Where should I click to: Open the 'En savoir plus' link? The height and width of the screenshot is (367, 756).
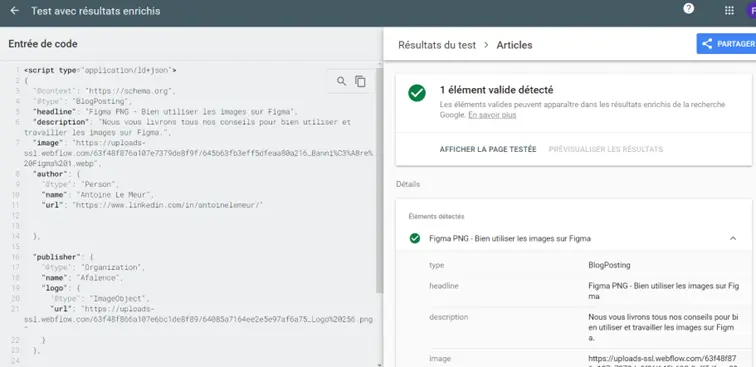click(x=492, y=115)
